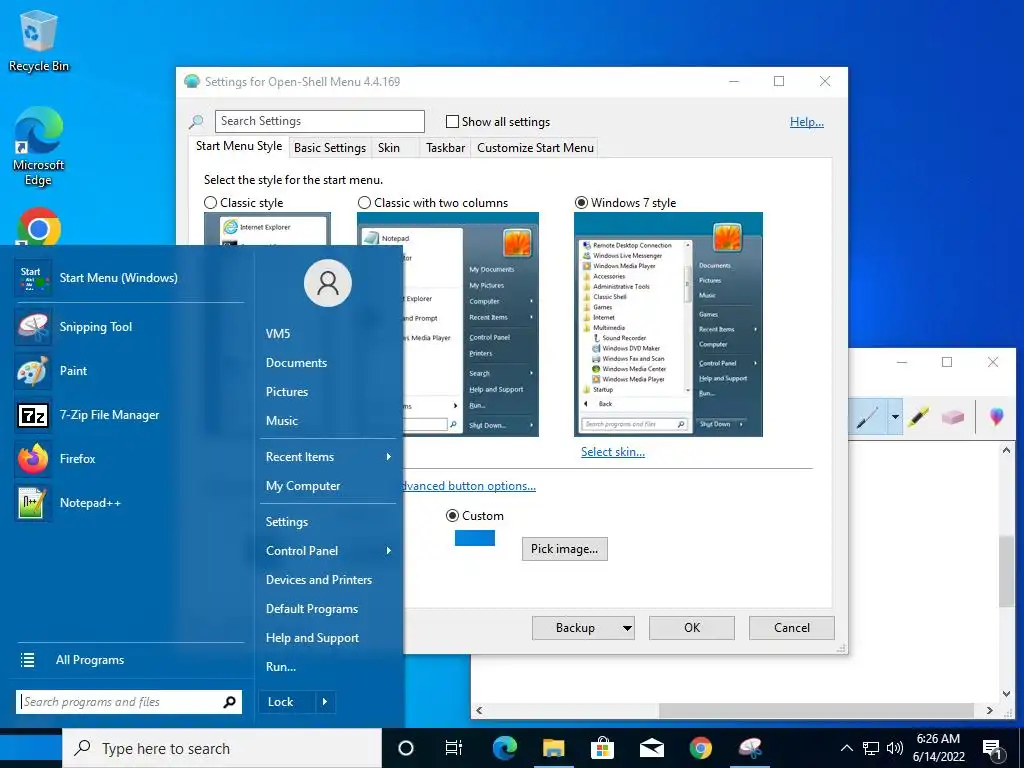The height and width of the screenshot is (768, 1024).
Task: Click the search magnifier in start menu
Action: [229, 702]
